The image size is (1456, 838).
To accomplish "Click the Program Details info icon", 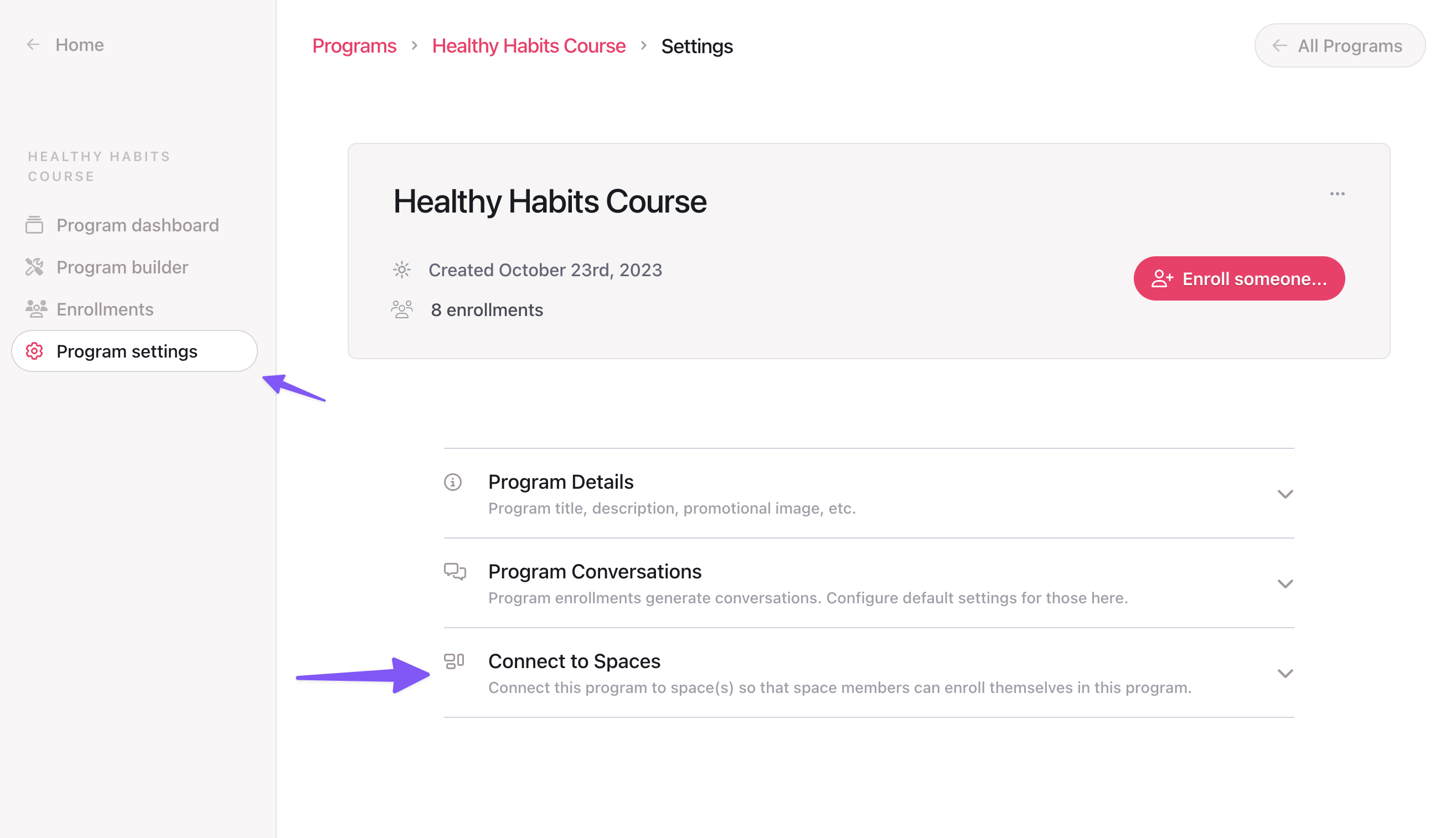I will [x=454, y=481].
